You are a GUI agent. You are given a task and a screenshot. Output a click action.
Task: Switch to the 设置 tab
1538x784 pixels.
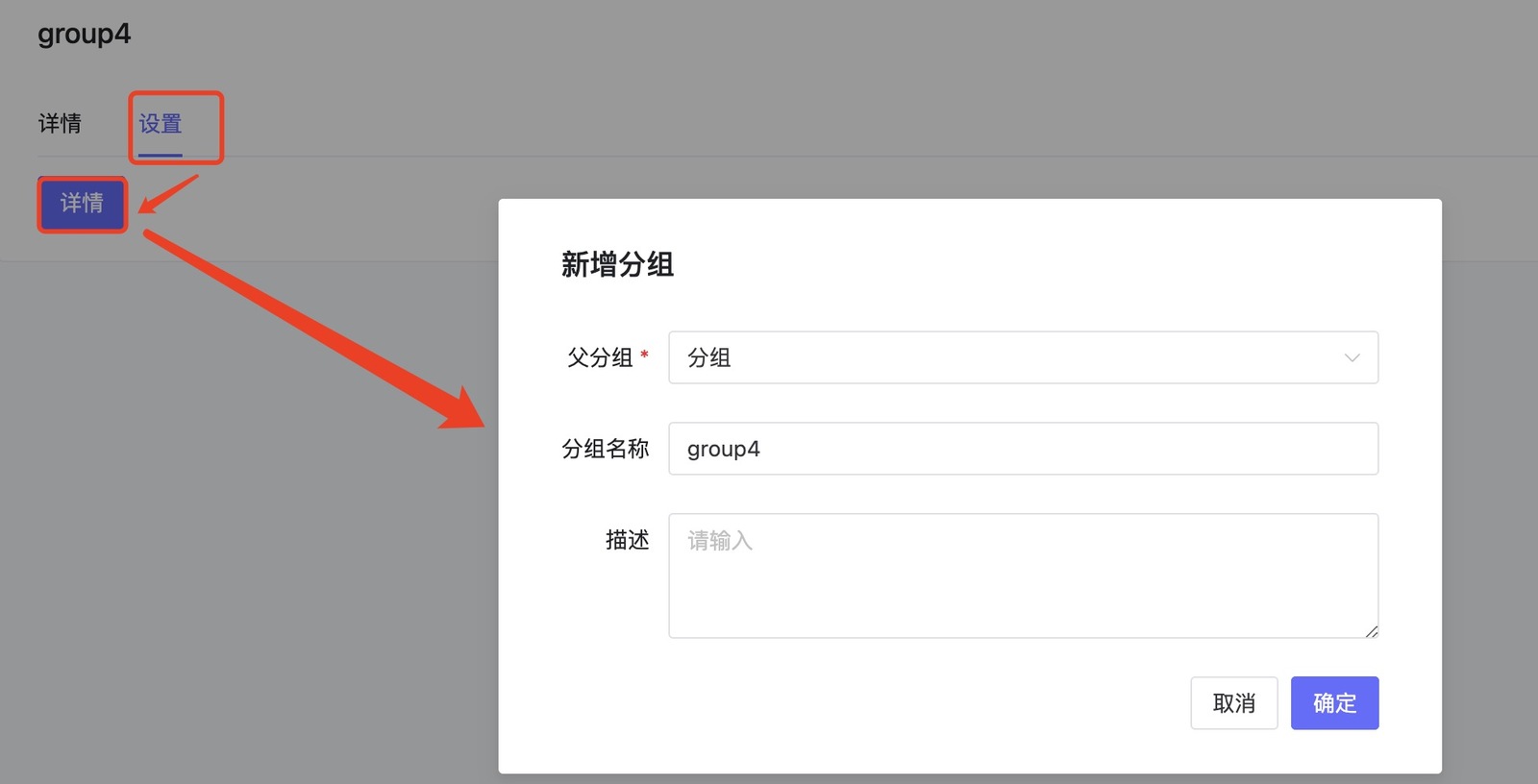coord(160,124)
